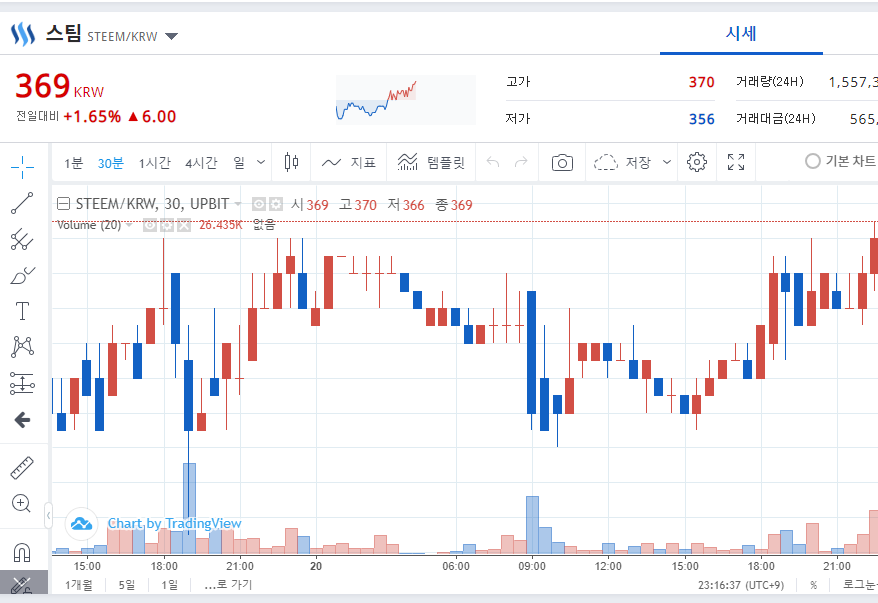
Task: Set date range to 1일
Action: pos(170,585)
